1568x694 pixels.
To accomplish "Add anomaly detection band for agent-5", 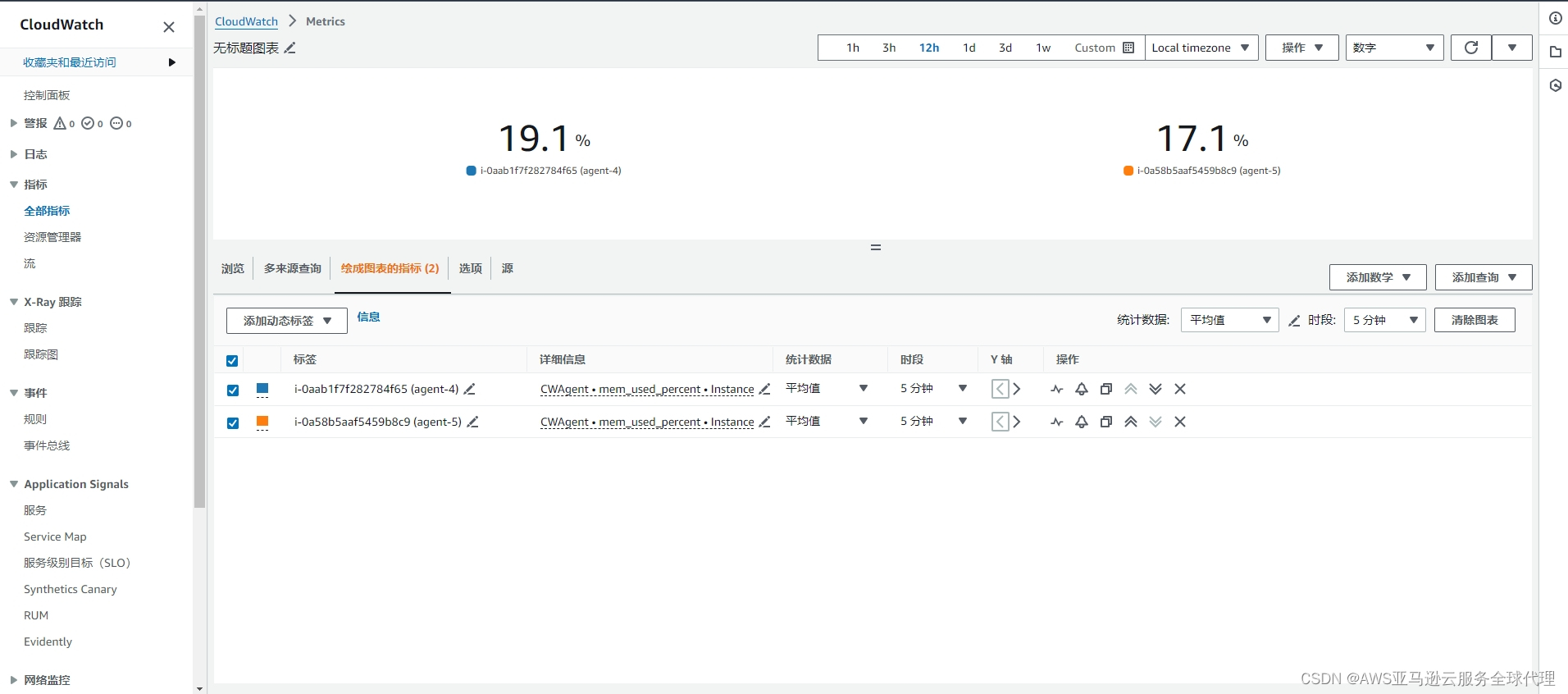I will (1057, 422).
